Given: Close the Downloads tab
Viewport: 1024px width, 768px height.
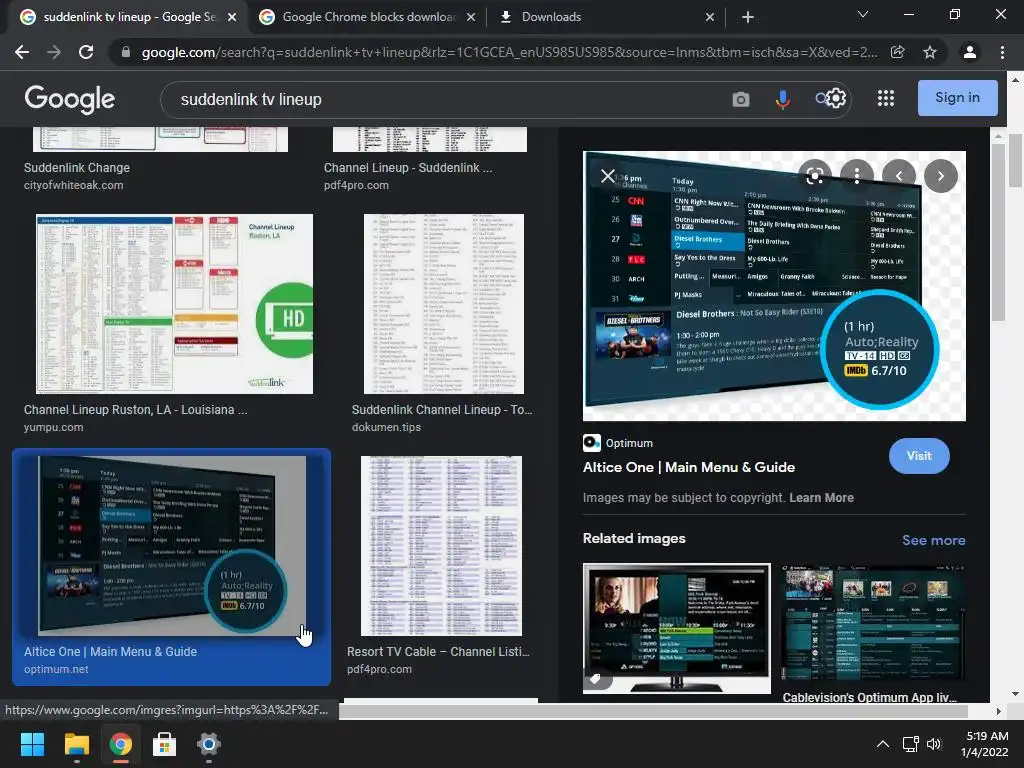Looking at the screenshot, I should [x=710, y=17].
